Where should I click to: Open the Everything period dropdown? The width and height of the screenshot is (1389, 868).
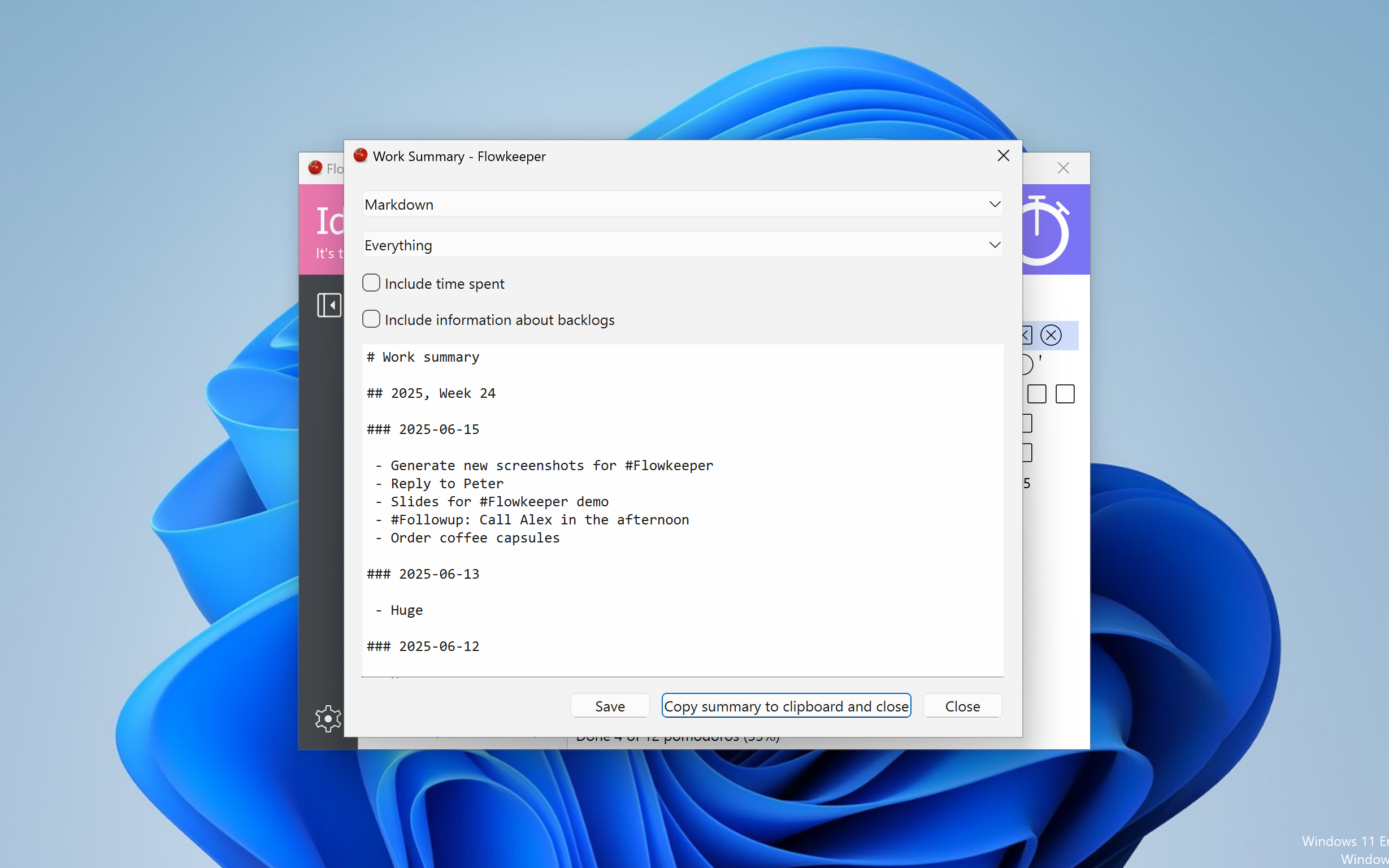click(x=683, y=245)
